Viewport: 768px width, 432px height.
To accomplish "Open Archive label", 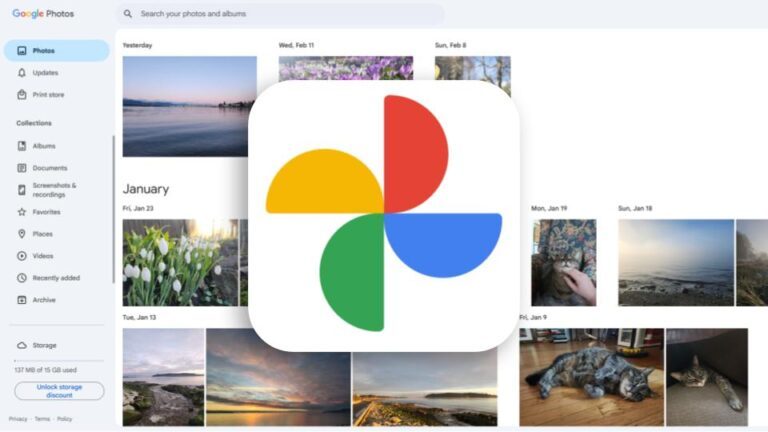I will pyautogui.click(x=44, y=300).
